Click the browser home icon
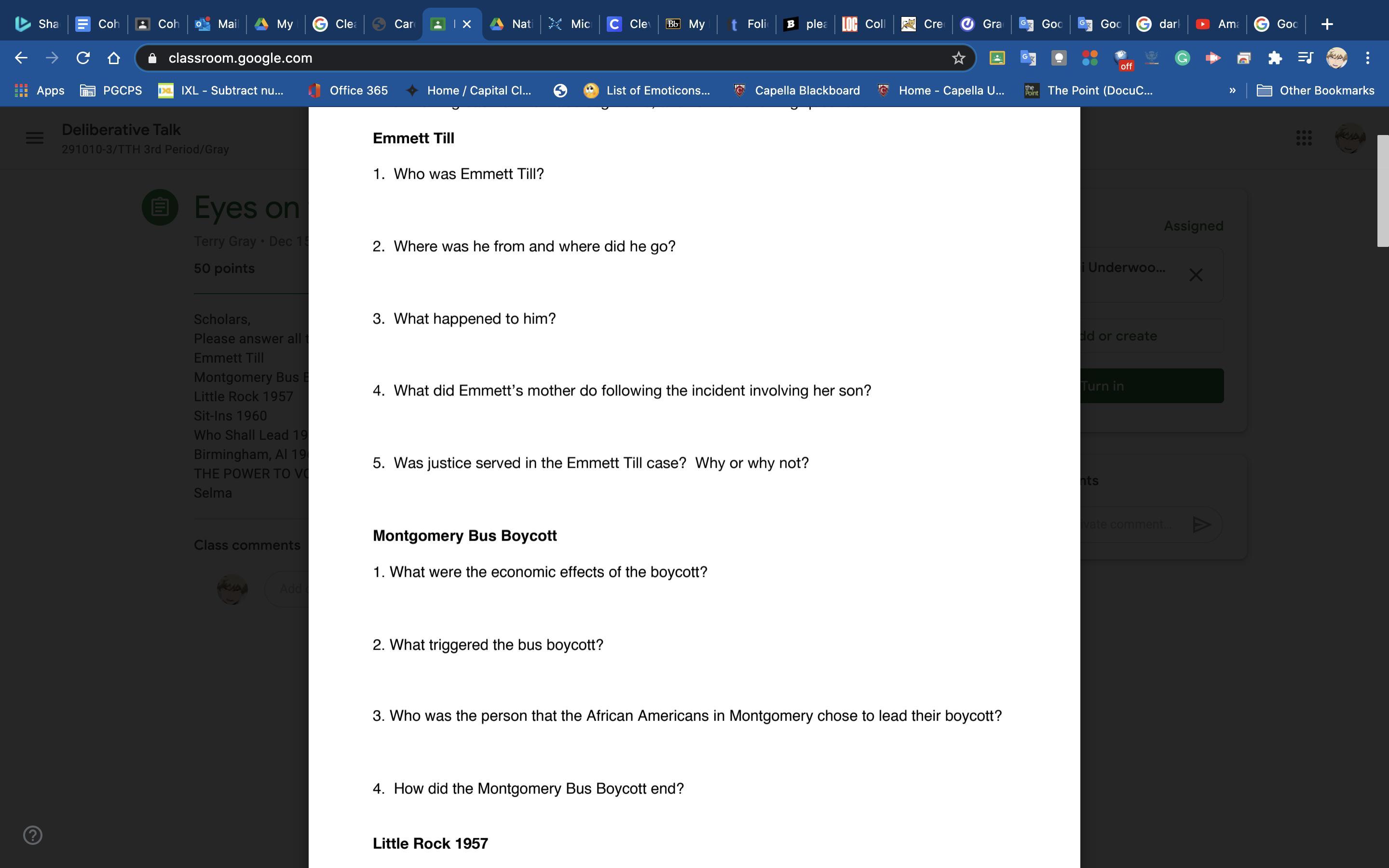 point(114,58)
